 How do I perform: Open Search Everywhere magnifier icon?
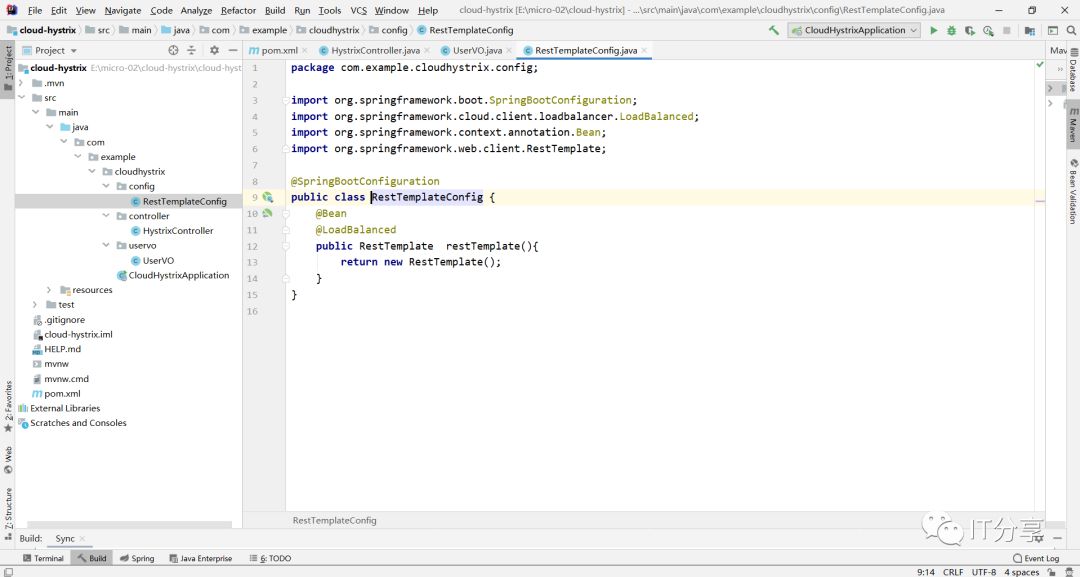1069,30
